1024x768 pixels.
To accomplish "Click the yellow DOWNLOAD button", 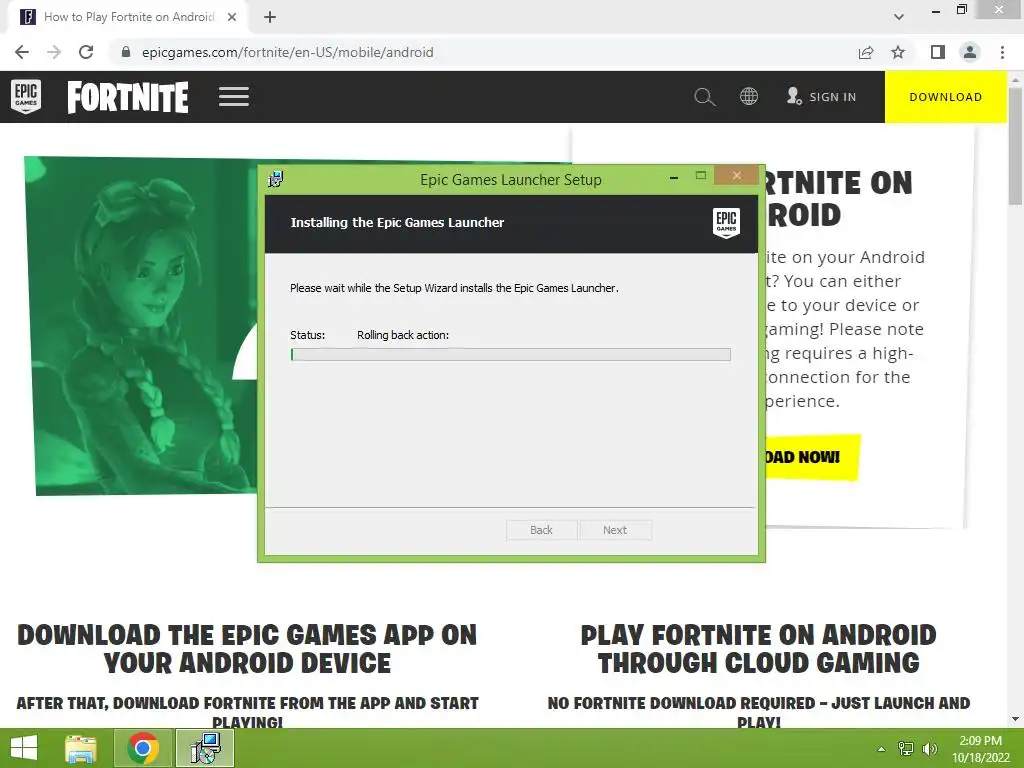I will [946, 97].
